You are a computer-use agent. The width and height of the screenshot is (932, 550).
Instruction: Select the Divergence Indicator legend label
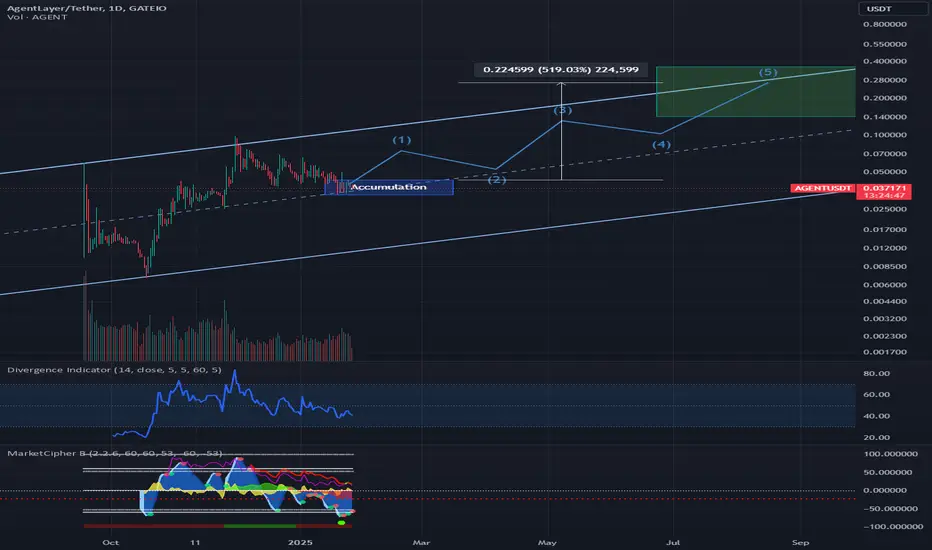114,370
